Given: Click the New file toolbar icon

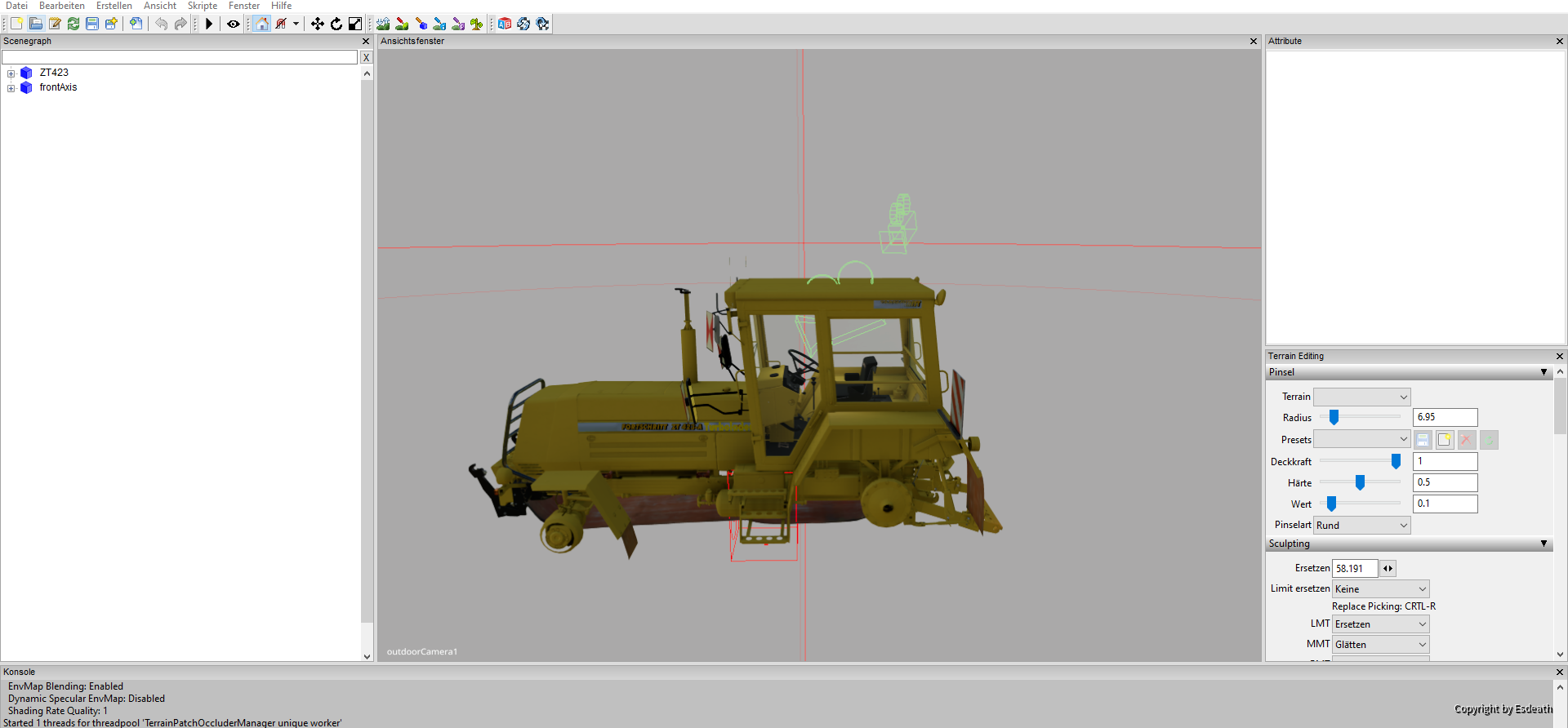Looking at the screenshot, I should (16, 24).
